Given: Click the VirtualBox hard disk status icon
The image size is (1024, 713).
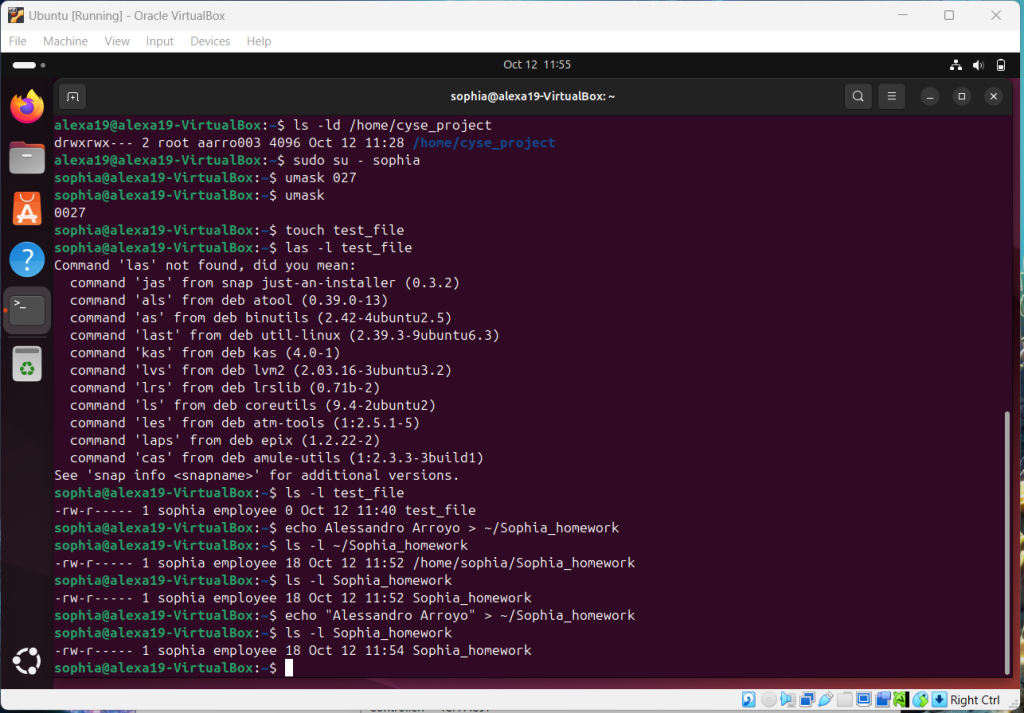Looking at the screenshot, I should [748, 700].
